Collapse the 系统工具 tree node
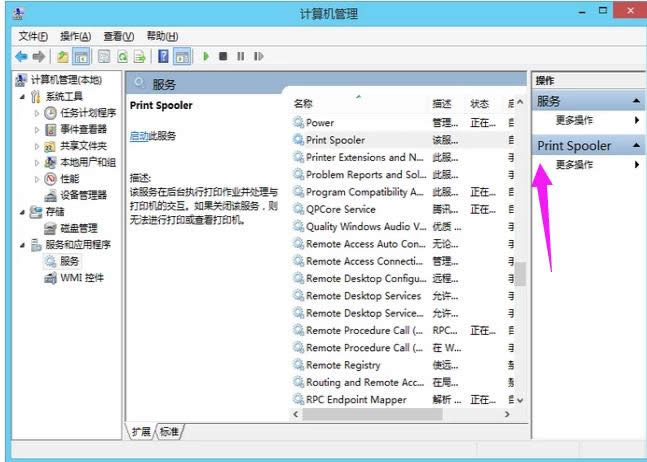Screen dimensions: 647x462 point(22,97)
